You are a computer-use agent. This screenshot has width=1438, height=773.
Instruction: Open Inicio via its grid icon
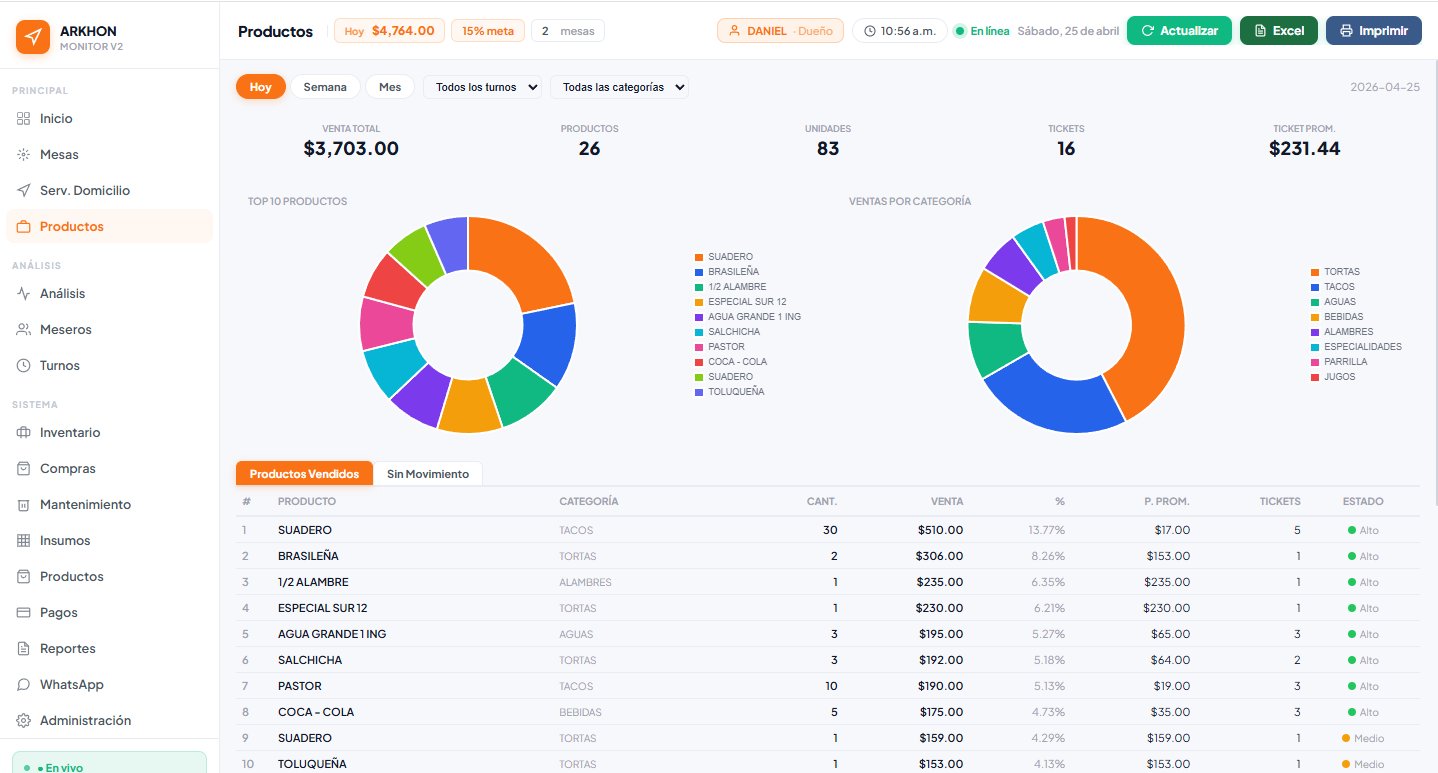point(24,119)
